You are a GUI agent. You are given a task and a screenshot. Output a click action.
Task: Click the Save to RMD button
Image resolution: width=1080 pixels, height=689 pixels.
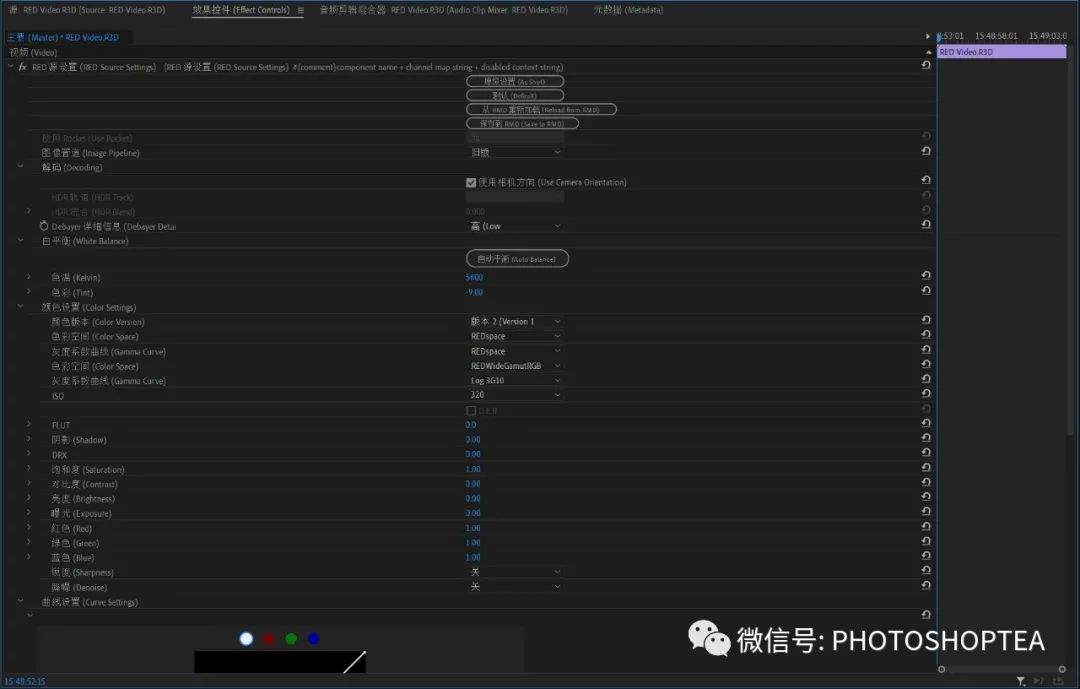pyautogui.click(x=522, y=123)
